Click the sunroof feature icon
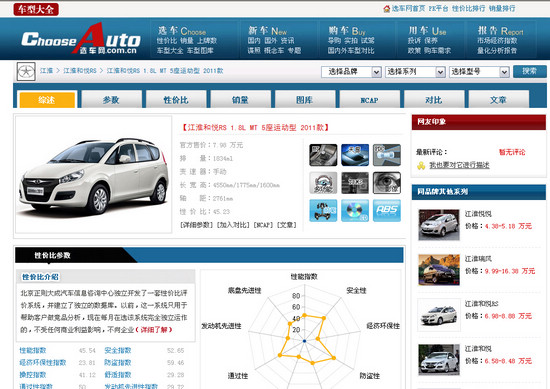 pyautogui.click(x=355, y=155)
